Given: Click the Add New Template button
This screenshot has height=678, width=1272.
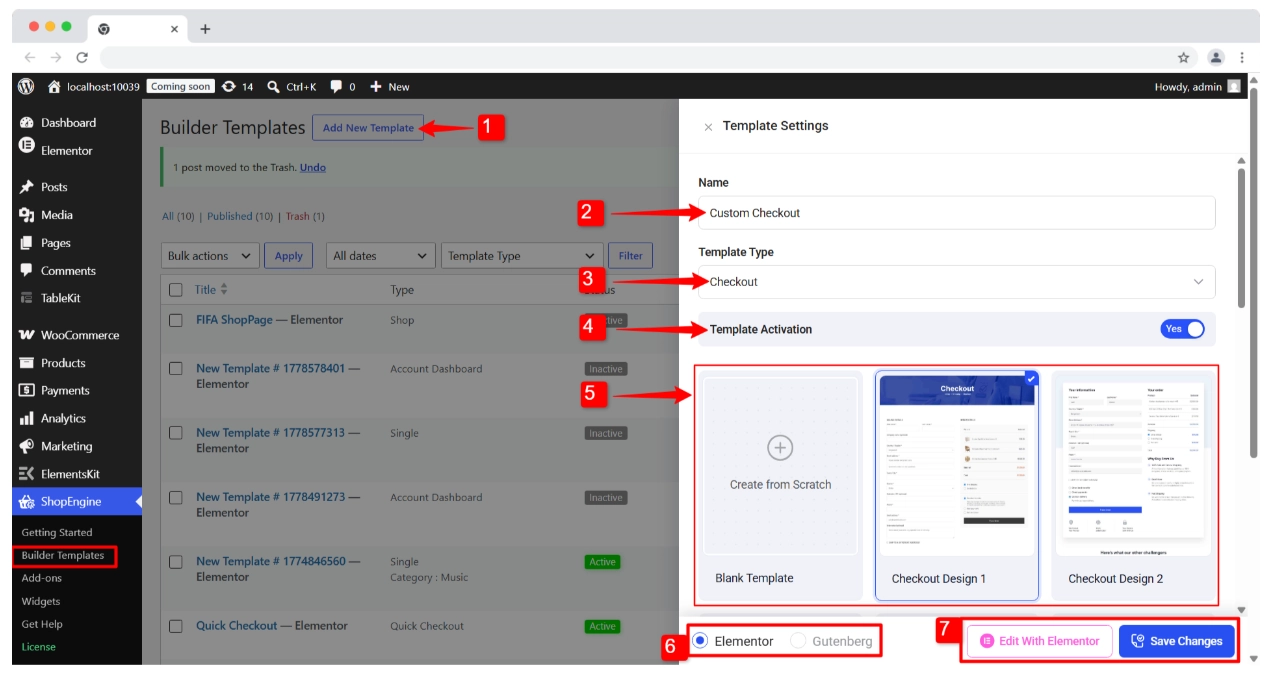Looking at the screenshot, I should (368, 128).
